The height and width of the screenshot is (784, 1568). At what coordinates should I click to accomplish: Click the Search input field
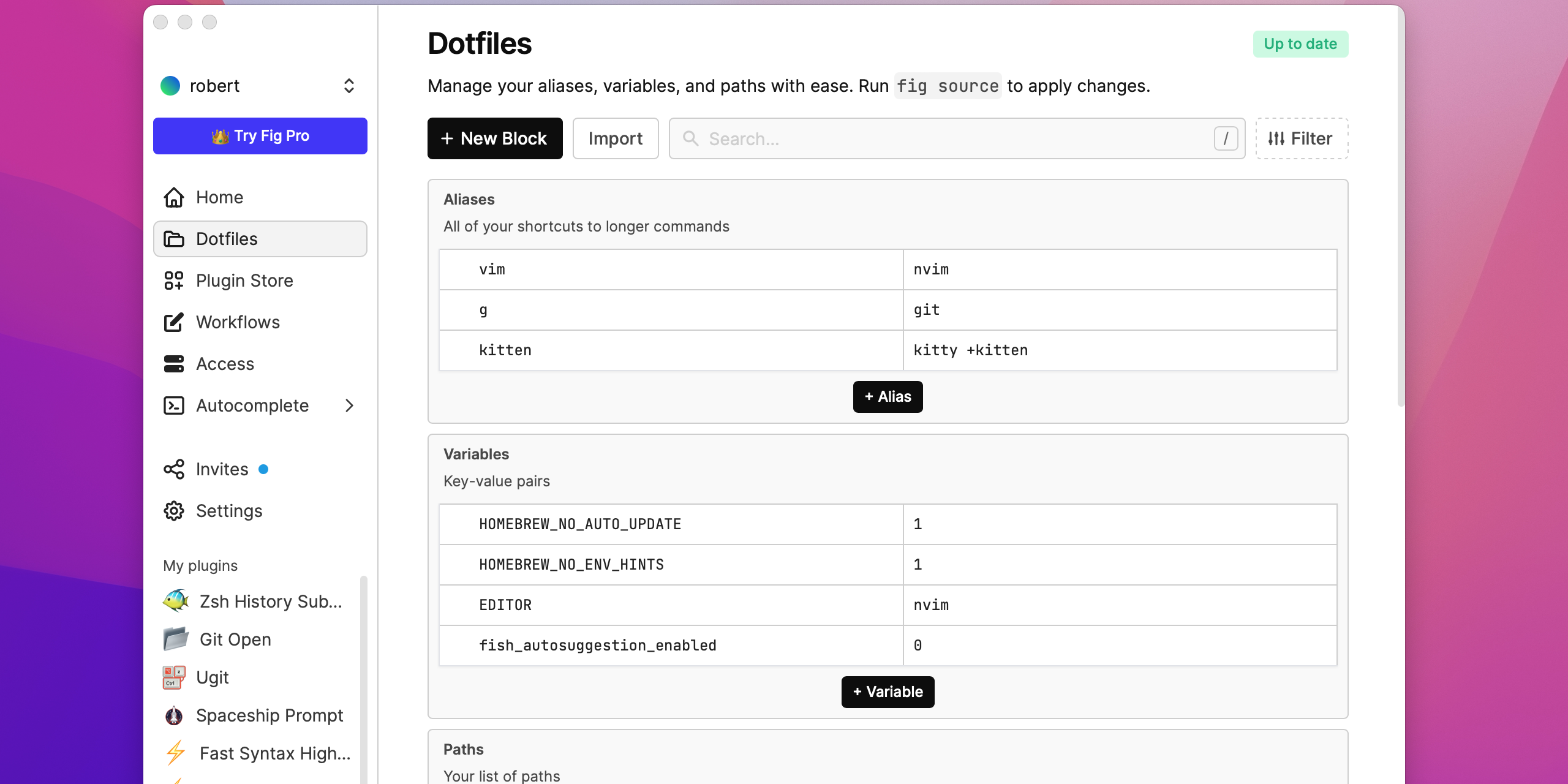955,139
